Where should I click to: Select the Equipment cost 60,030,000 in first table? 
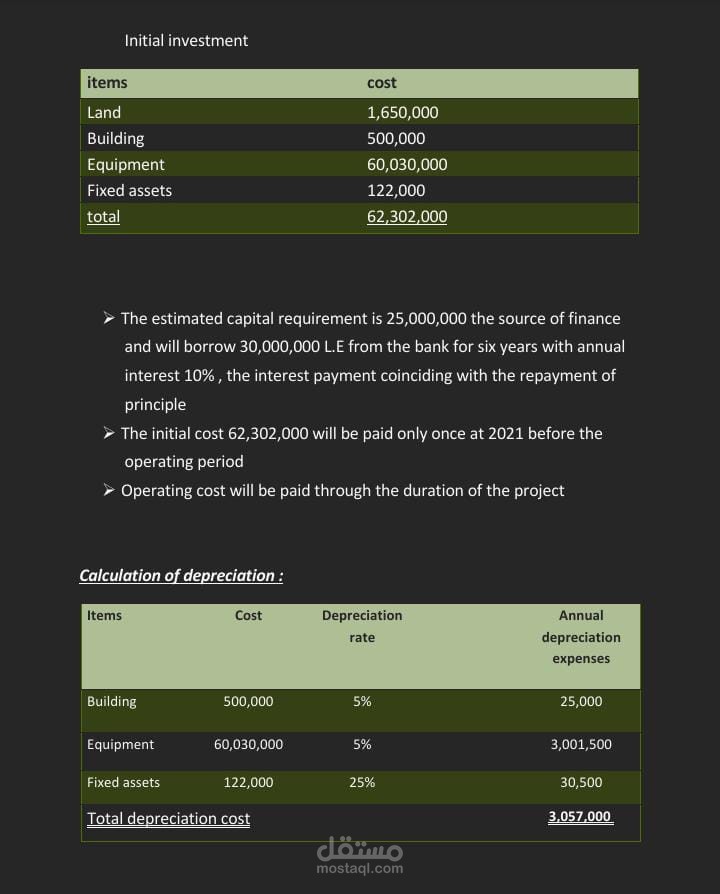tap(407, 165)
